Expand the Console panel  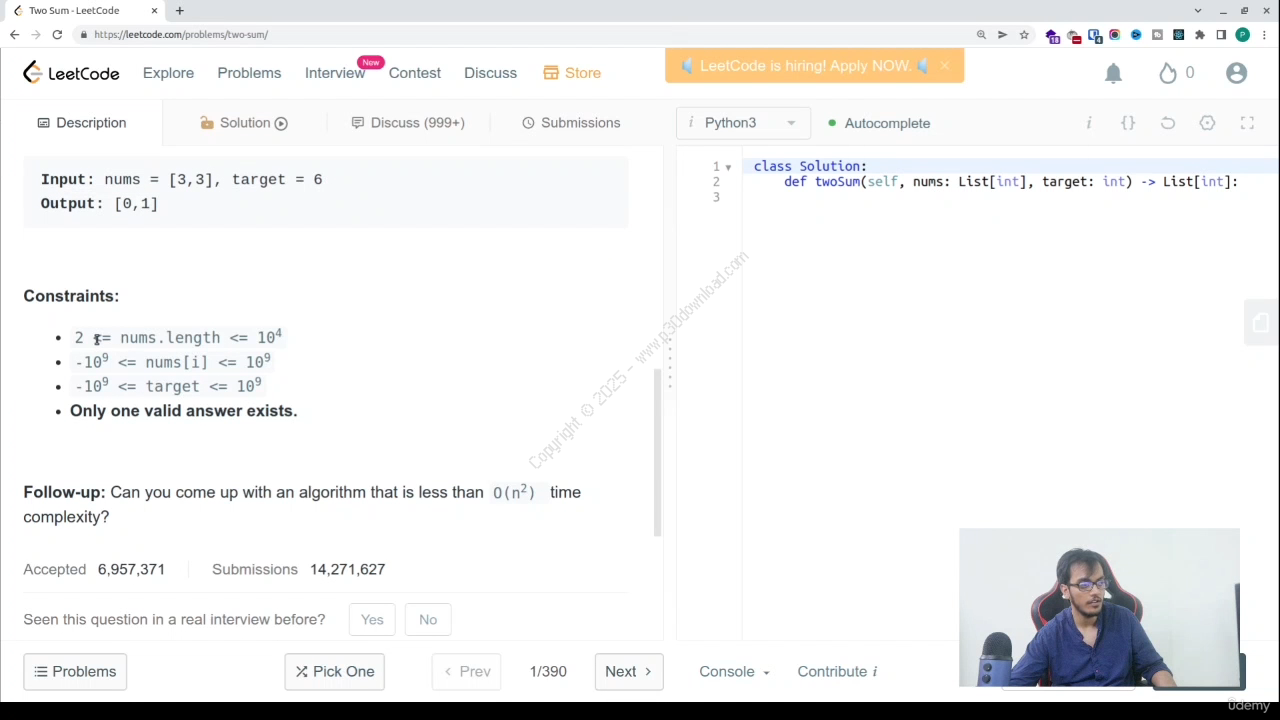(735, 672)
